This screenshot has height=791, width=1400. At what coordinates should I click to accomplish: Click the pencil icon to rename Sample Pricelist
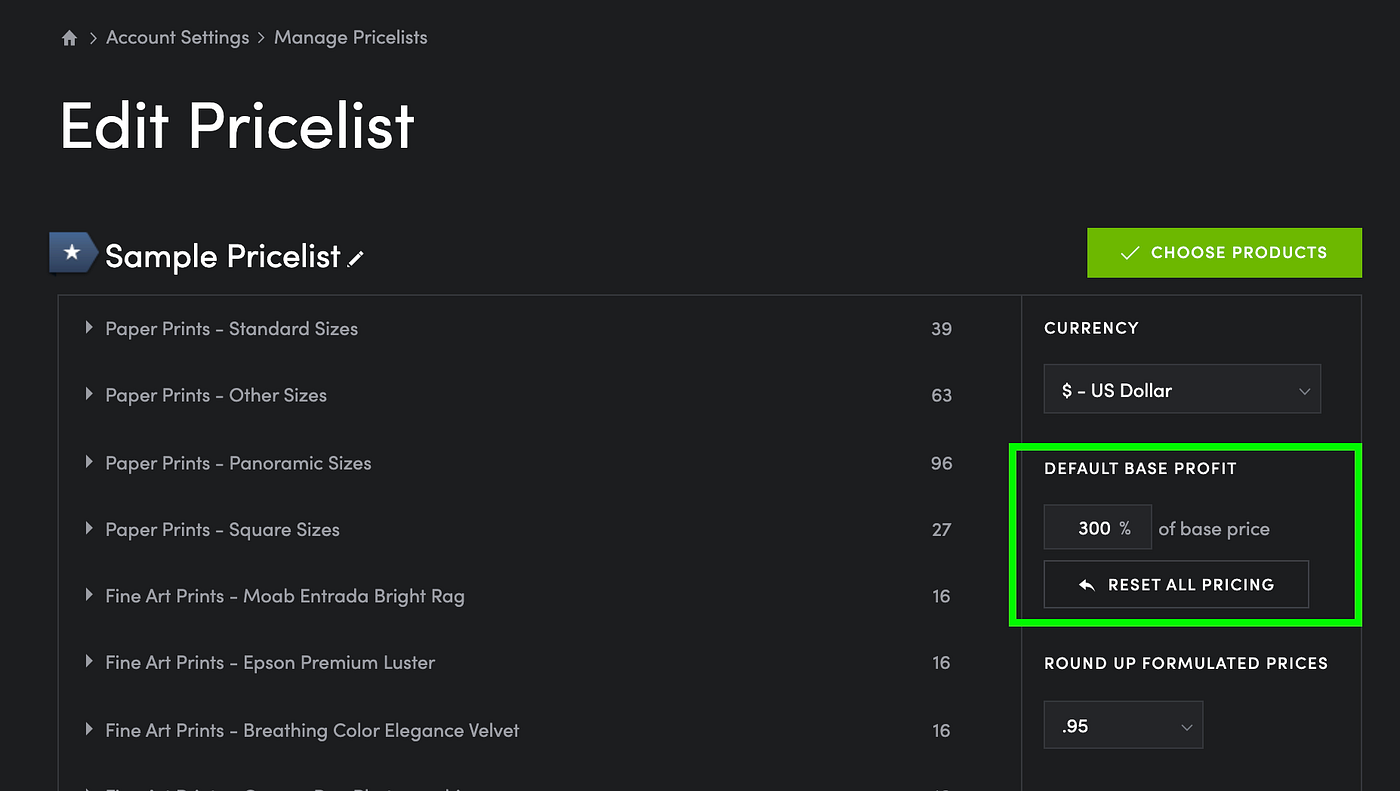[356, 259]
